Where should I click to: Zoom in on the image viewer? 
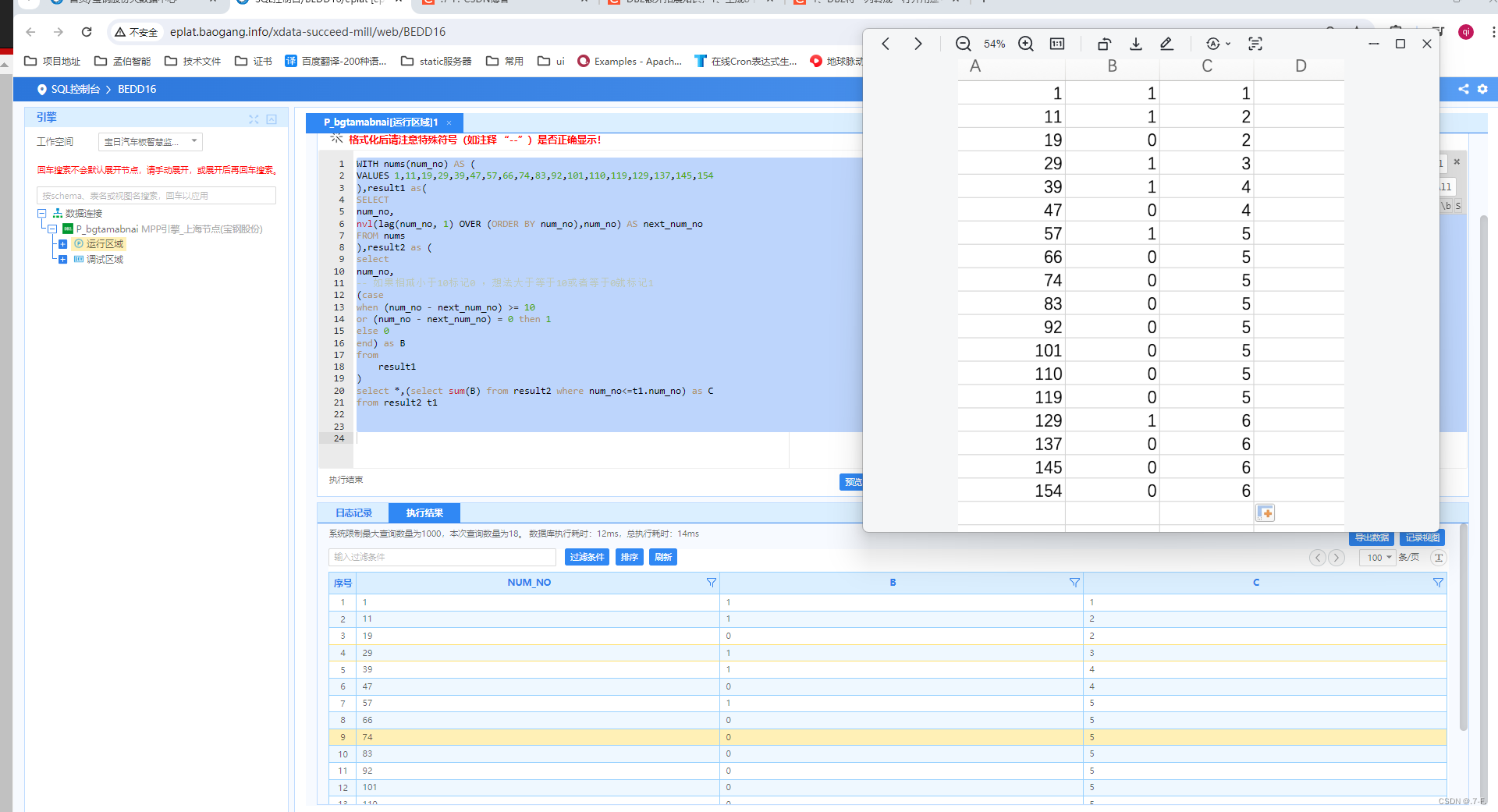pyautogui.click(x=1026, y=44)
